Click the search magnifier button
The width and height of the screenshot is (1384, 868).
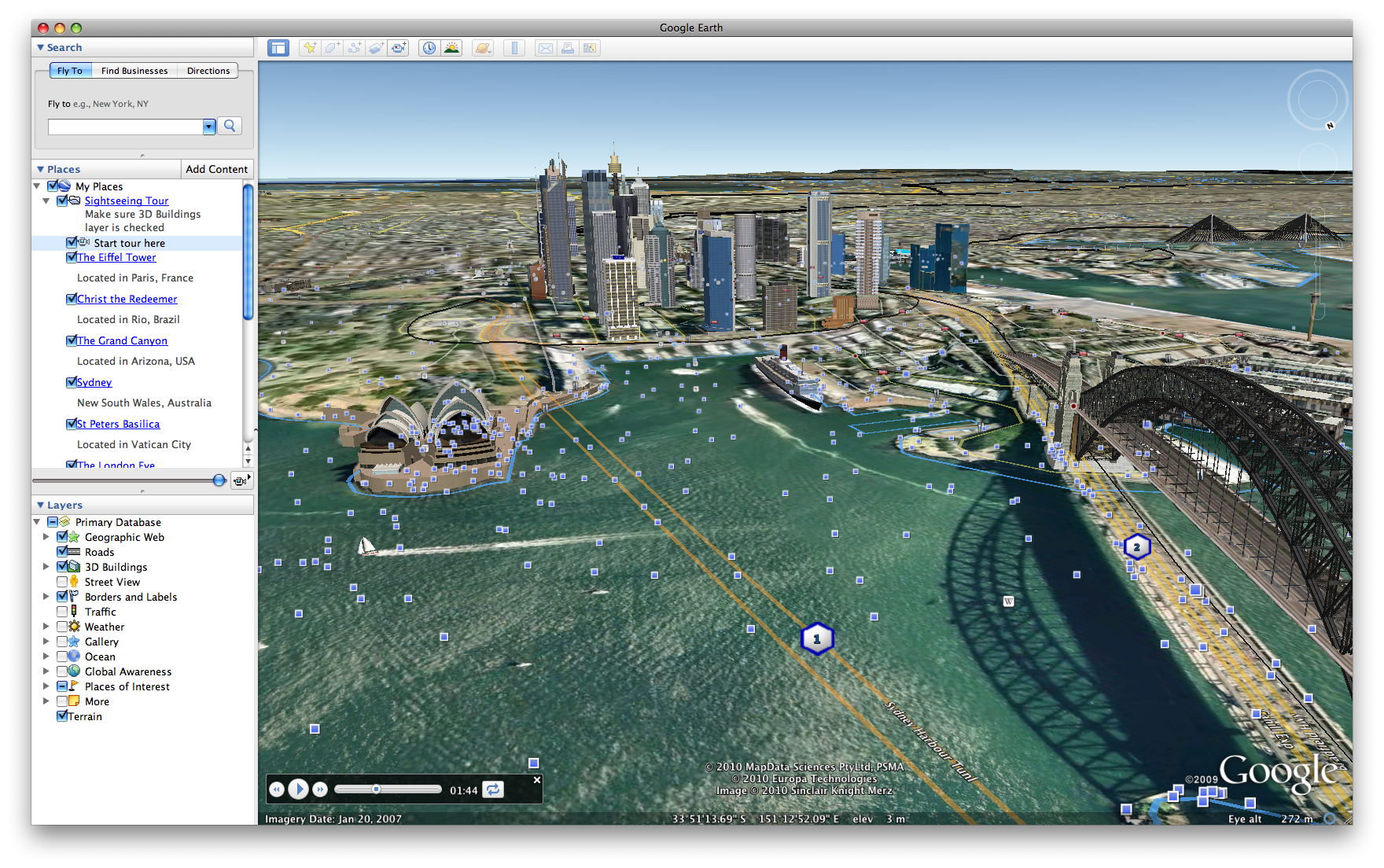(230, 126)
